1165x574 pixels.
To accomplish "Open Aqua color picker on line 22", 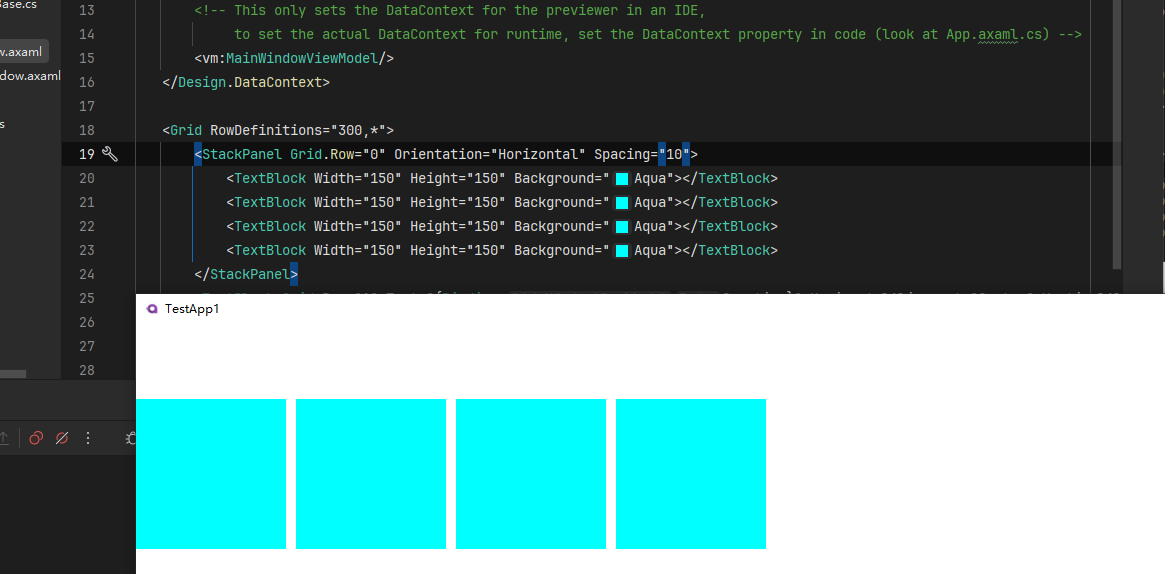I will point(621,227).
